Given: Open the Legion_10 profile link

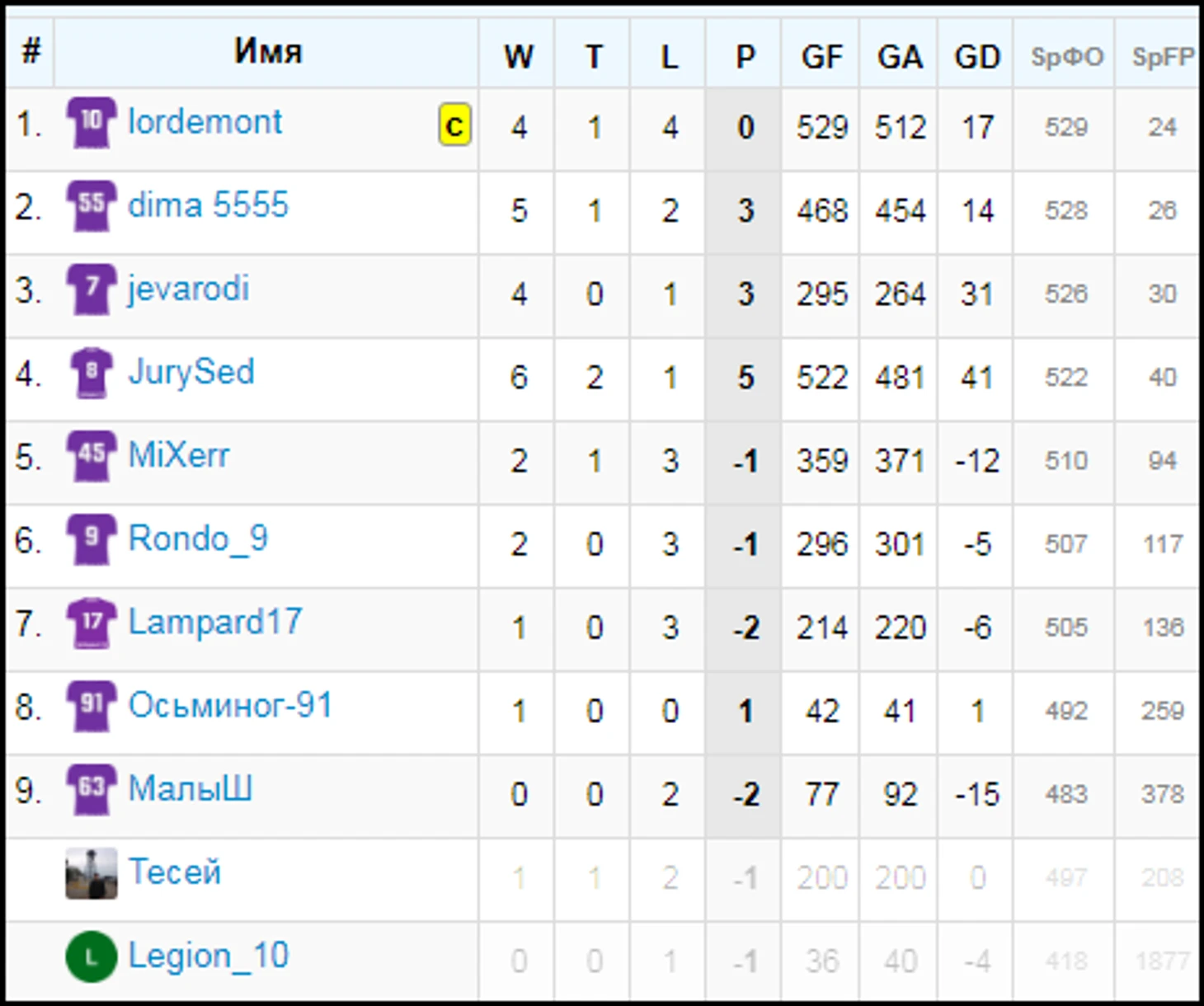Looking at the screenshot, I should click(209, 956).
